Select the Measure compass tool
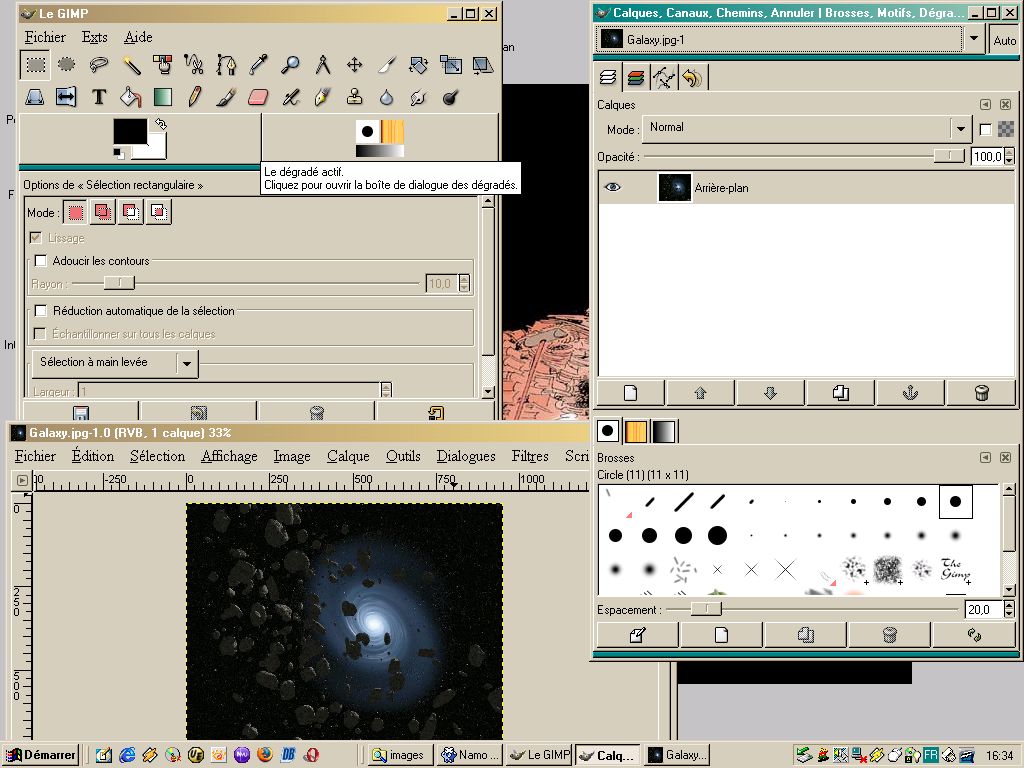The height and width of the screenshot is (768, 1024). coord(323,65)
